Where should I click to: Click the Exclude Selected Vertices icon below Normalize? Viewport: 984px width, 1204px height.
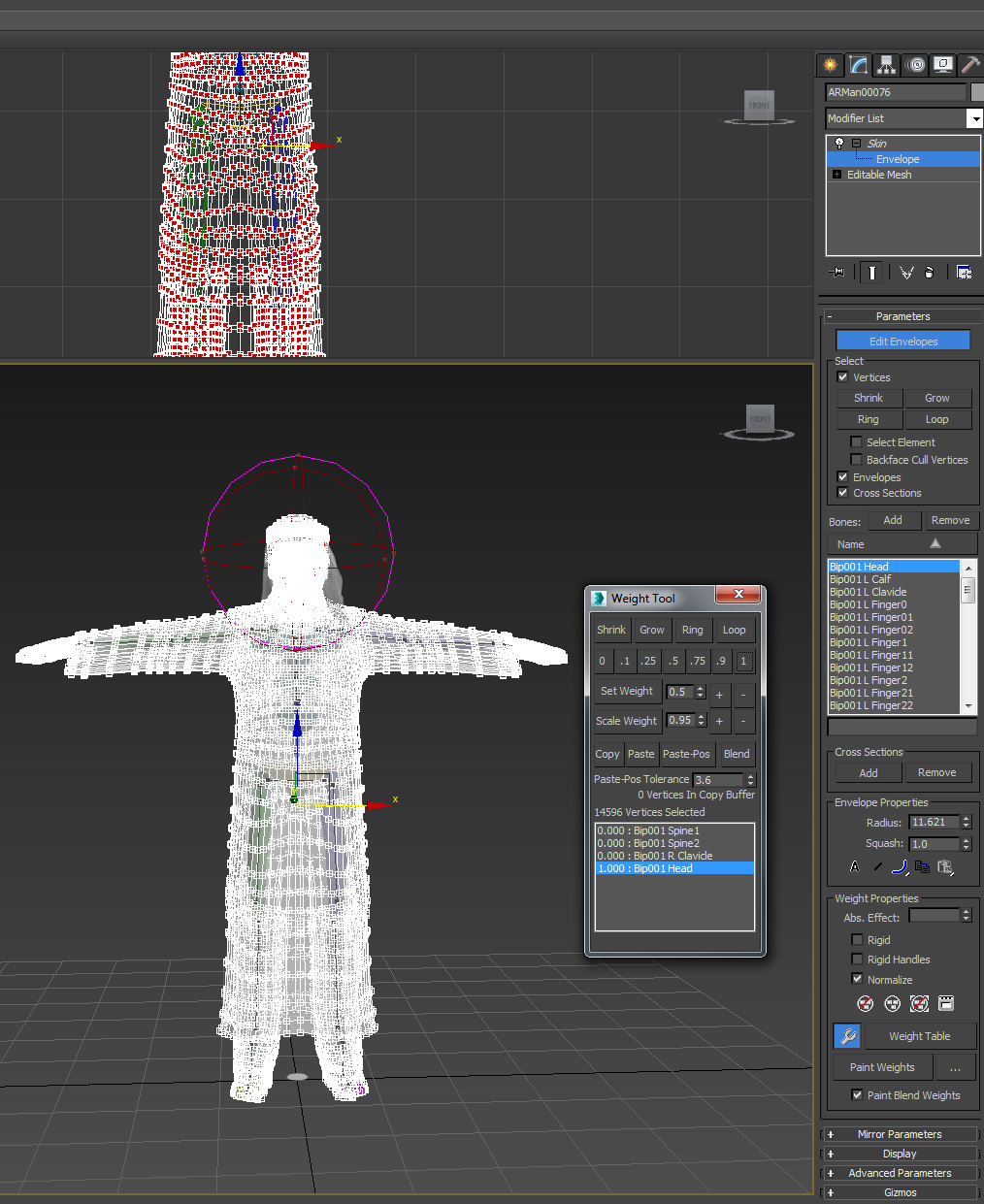(865, 1003)
